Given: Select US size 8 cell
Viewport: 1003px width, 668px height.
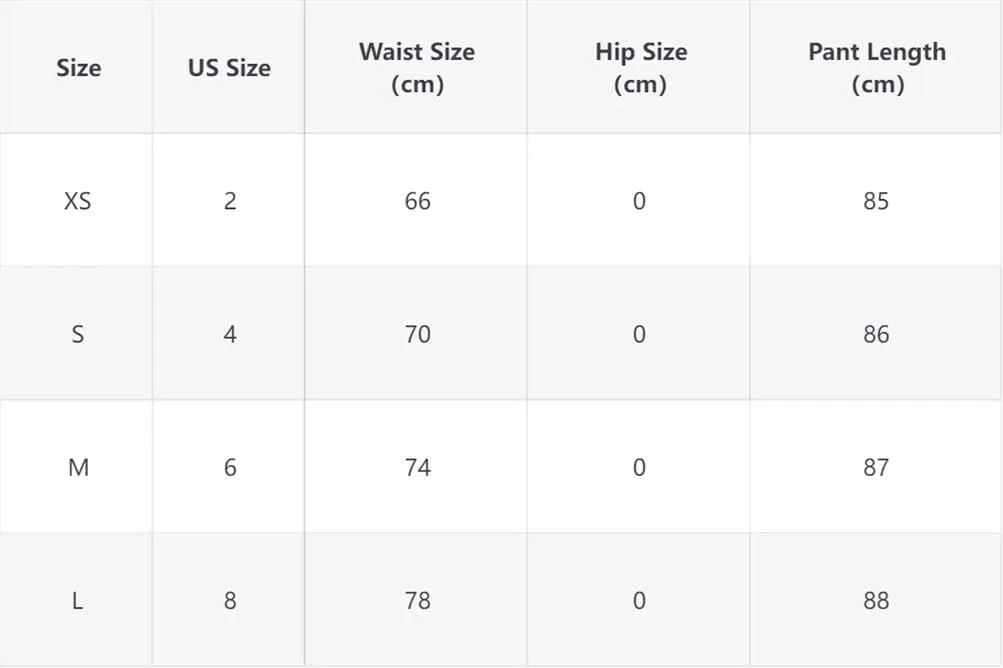Looking at the screenshot, I should pos(230,601).
